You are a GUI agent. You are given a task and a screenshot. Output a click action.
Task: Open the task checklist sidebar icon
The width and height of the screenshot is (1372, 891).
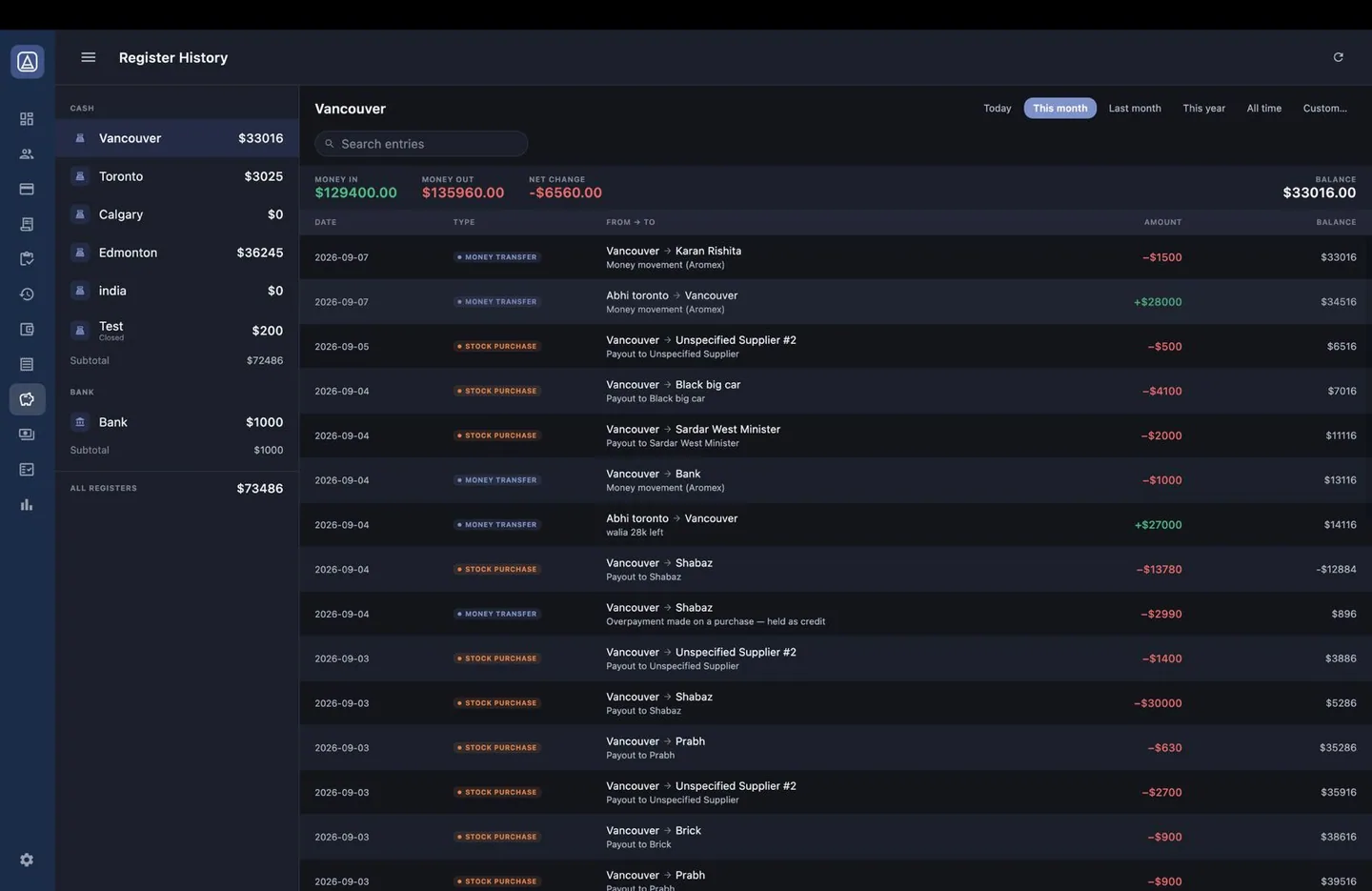click(x=27, y=470)
